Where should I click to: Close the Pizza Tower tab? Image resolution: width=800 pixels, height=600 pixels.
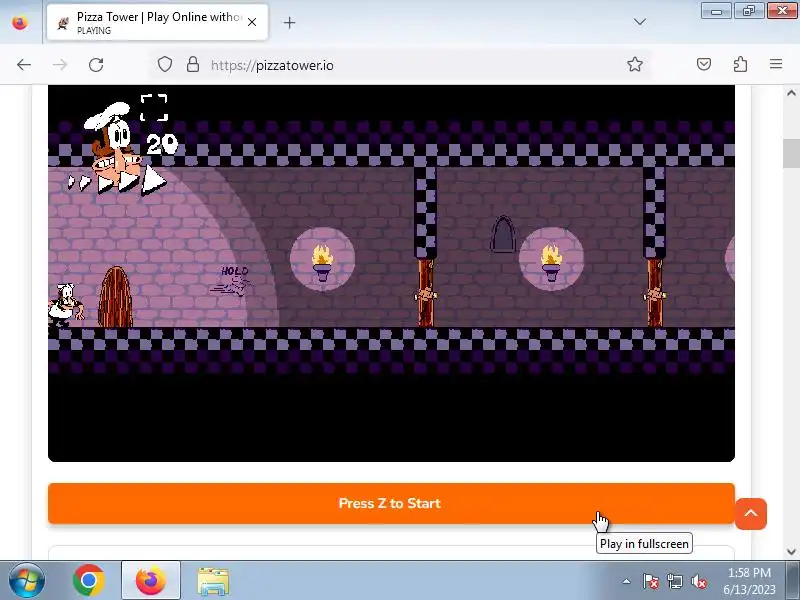252,22
